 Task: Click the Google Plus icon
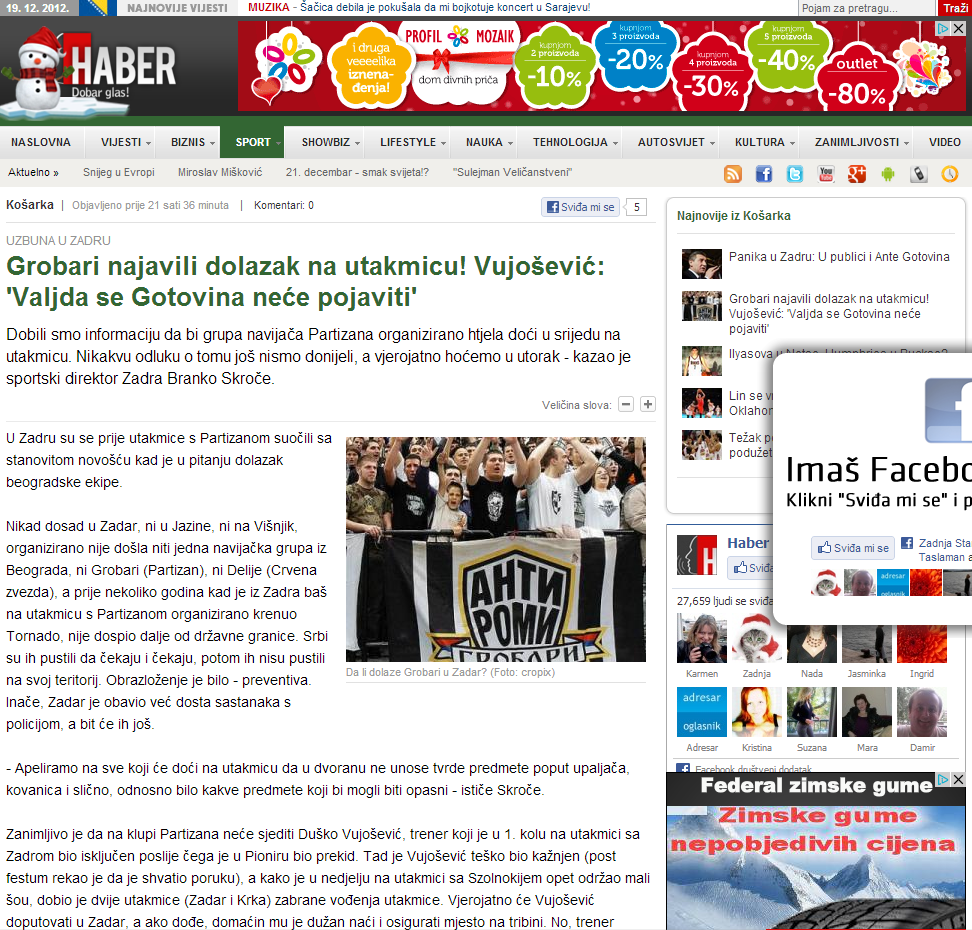tap(856, 174)
